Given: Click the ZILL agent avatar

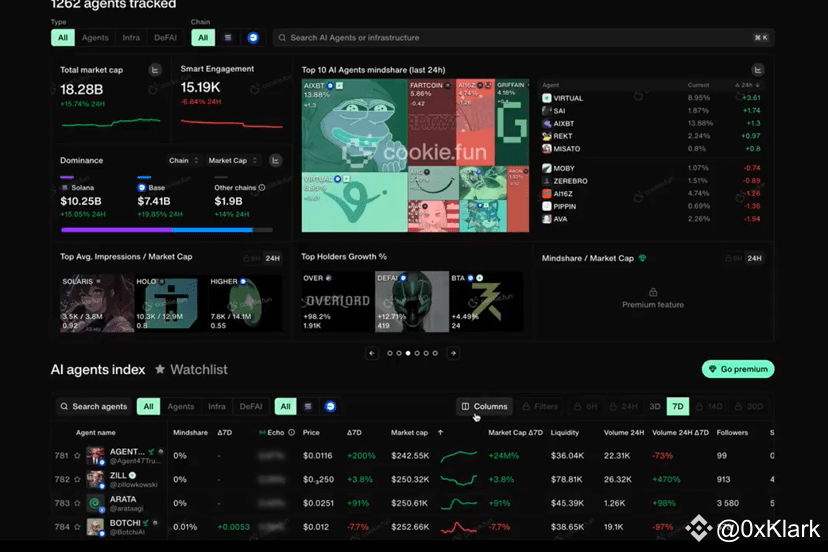Looking at the screenshot, I should (x=95, y=480).
